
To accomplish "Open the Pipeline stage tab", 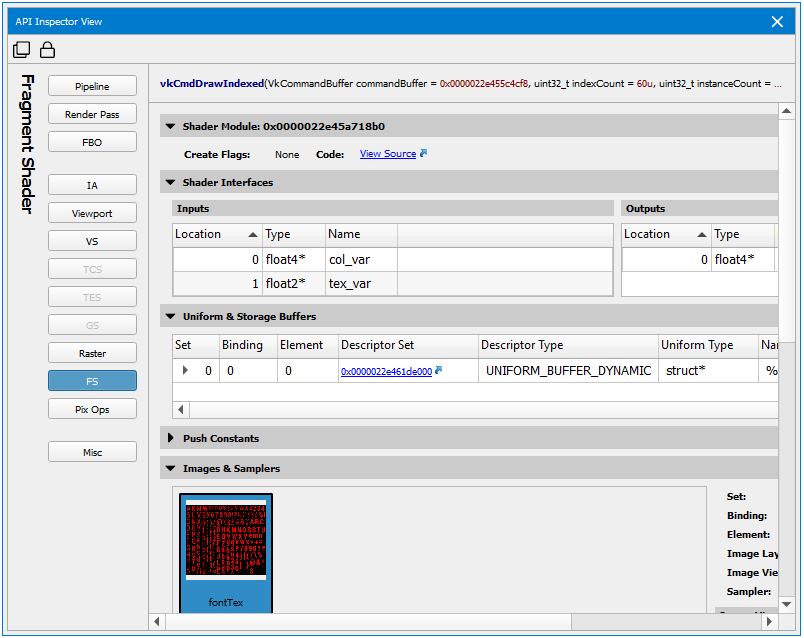I will tap(92, 87).
